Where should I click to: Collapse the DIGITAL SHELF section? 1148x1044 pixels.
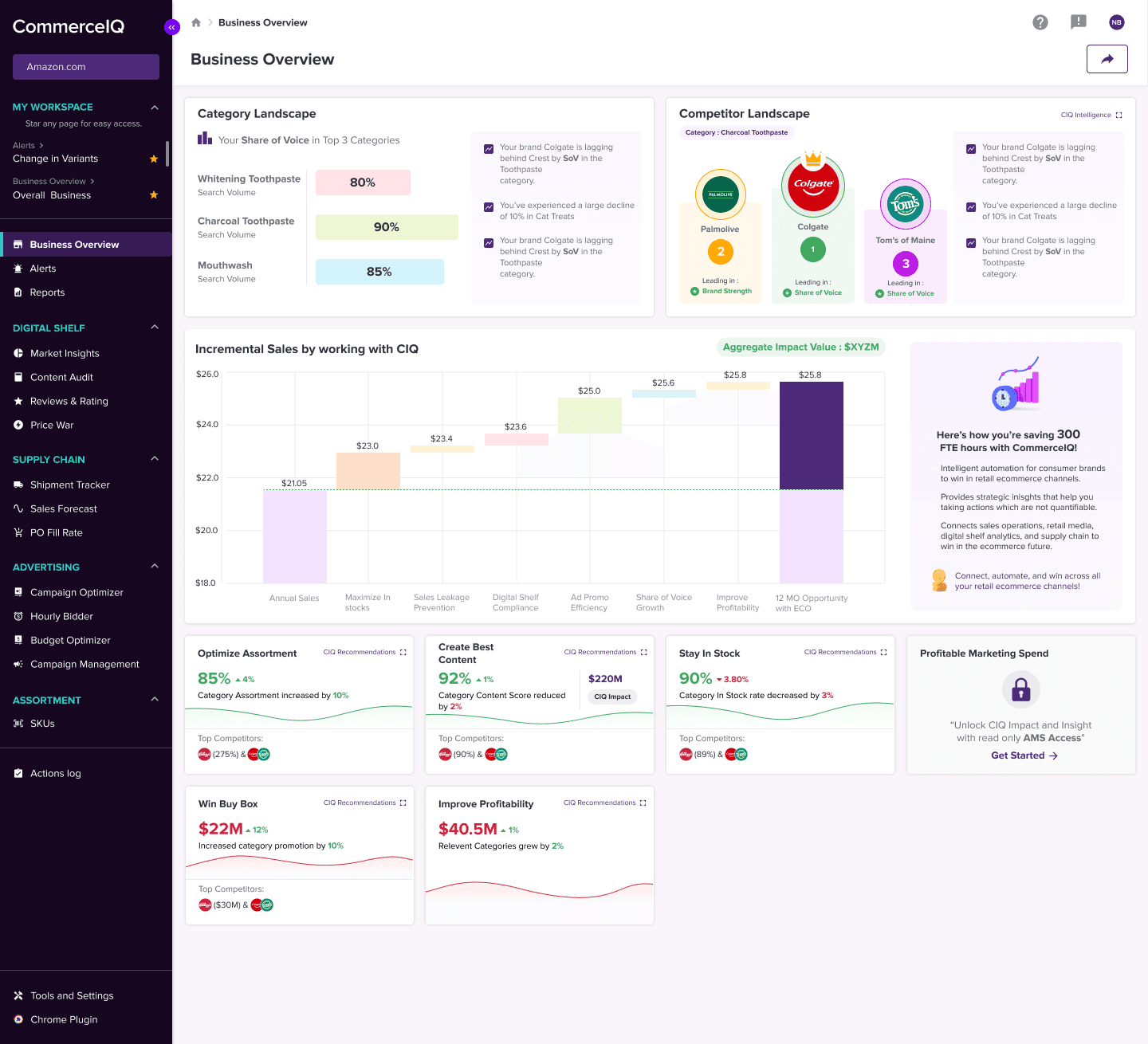[x=155, y=327]
